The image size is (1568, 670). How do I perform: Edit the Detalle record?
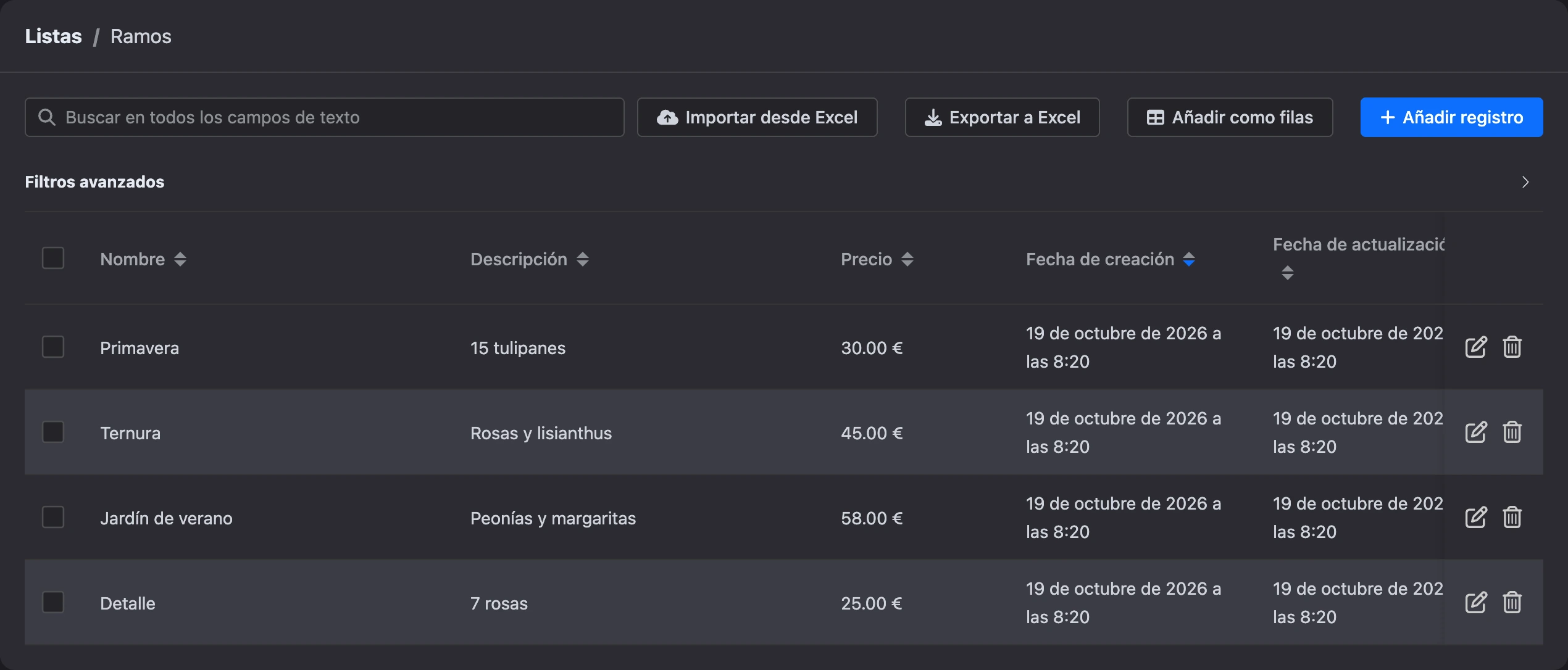point(1475,603)
